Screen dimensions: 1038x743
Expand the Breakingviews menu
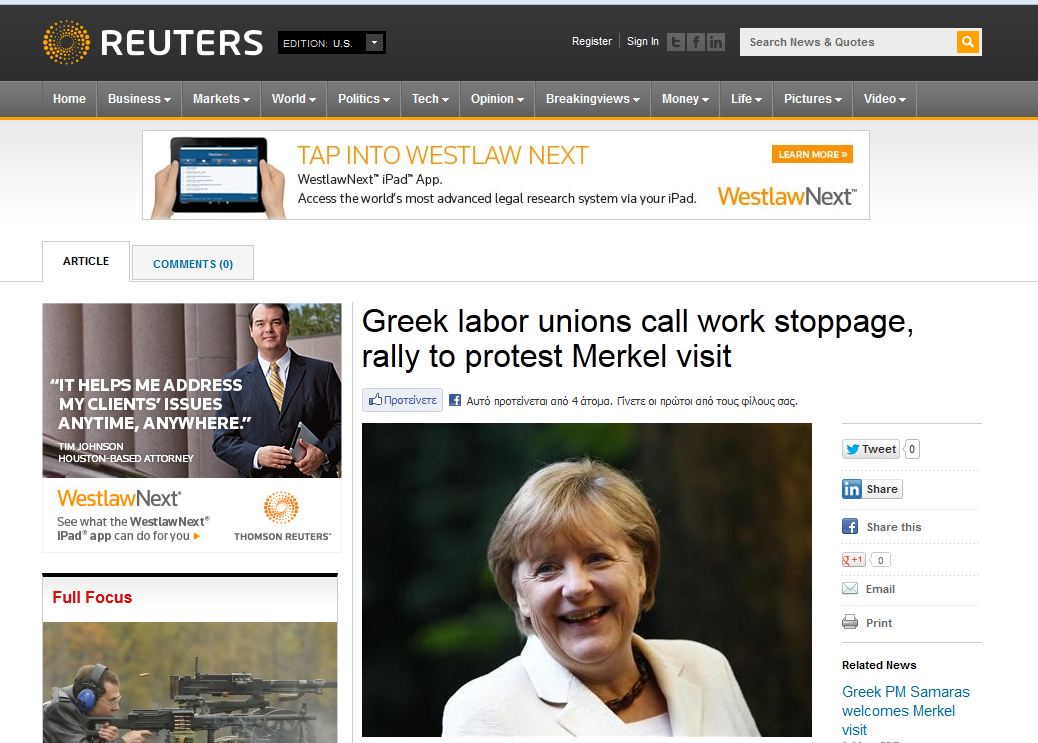(x=592, y=99)
